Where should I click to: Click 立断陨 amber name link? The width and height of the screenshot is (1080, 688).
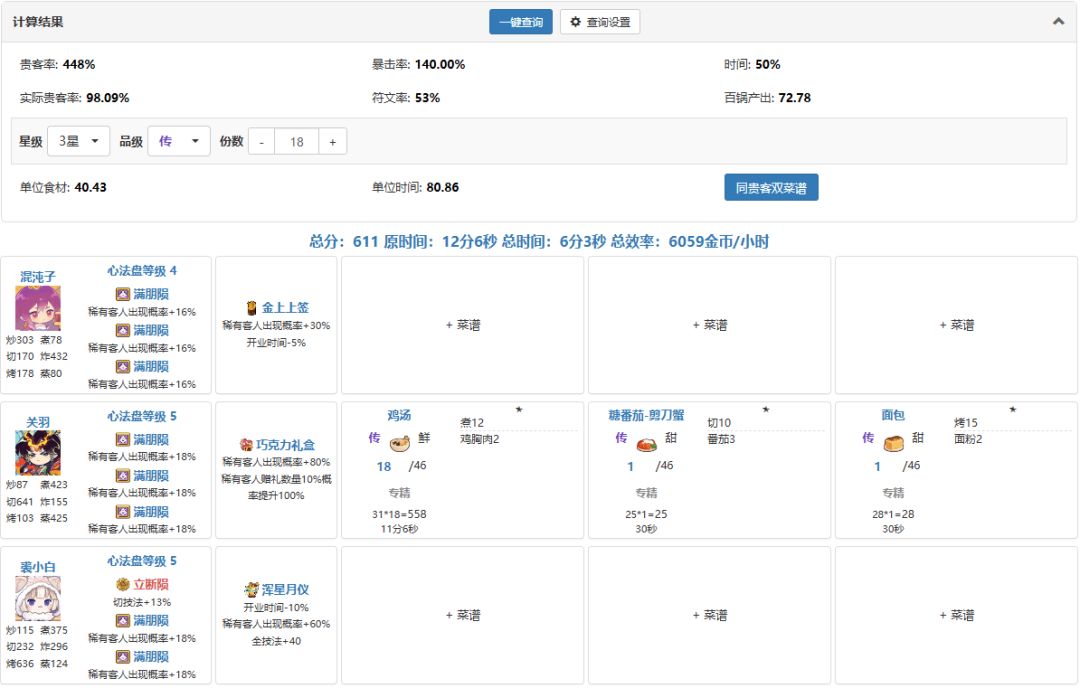pos(151,584)
